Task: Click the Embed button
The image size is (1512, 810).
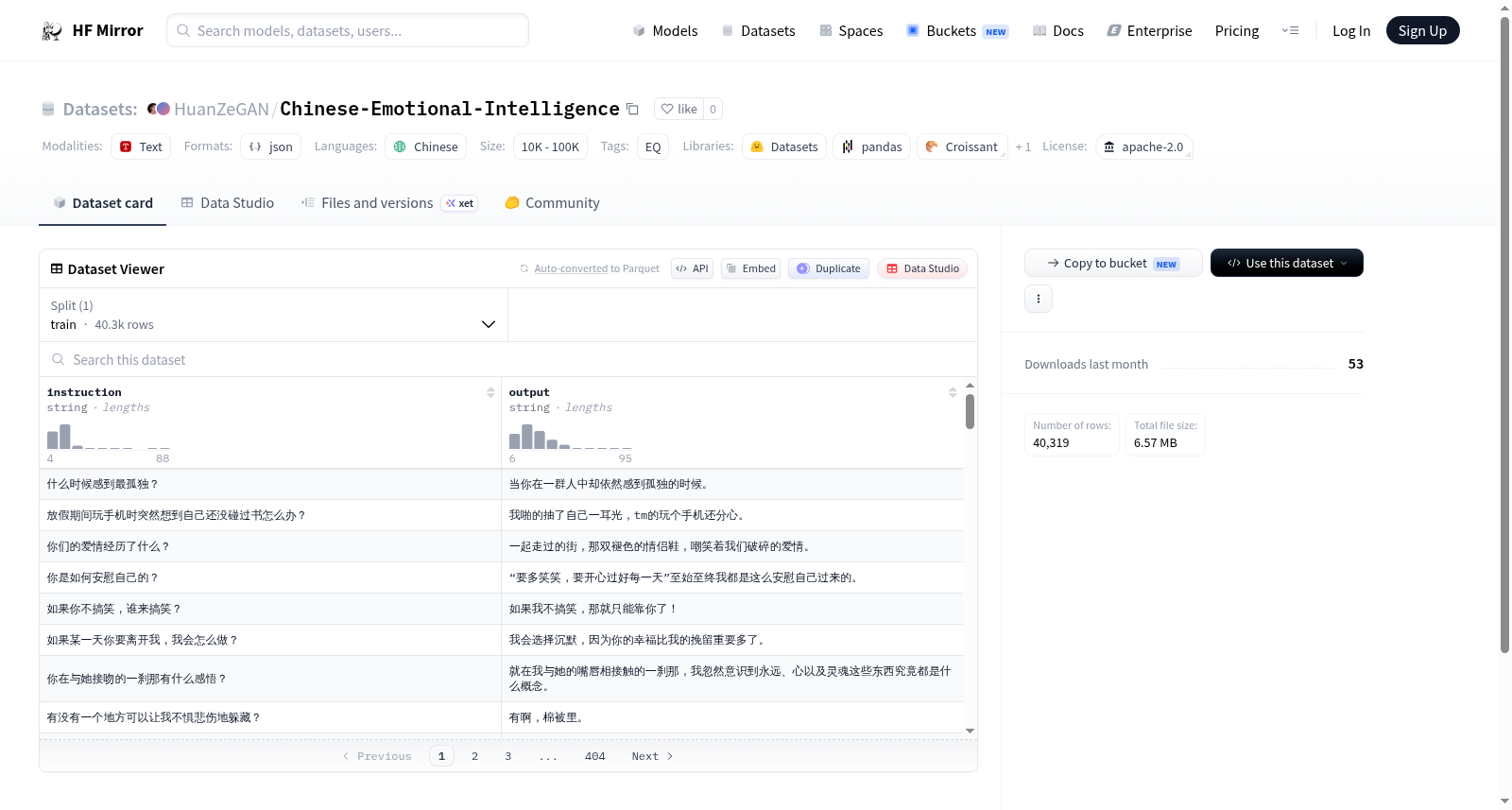Action: point(750,268)
